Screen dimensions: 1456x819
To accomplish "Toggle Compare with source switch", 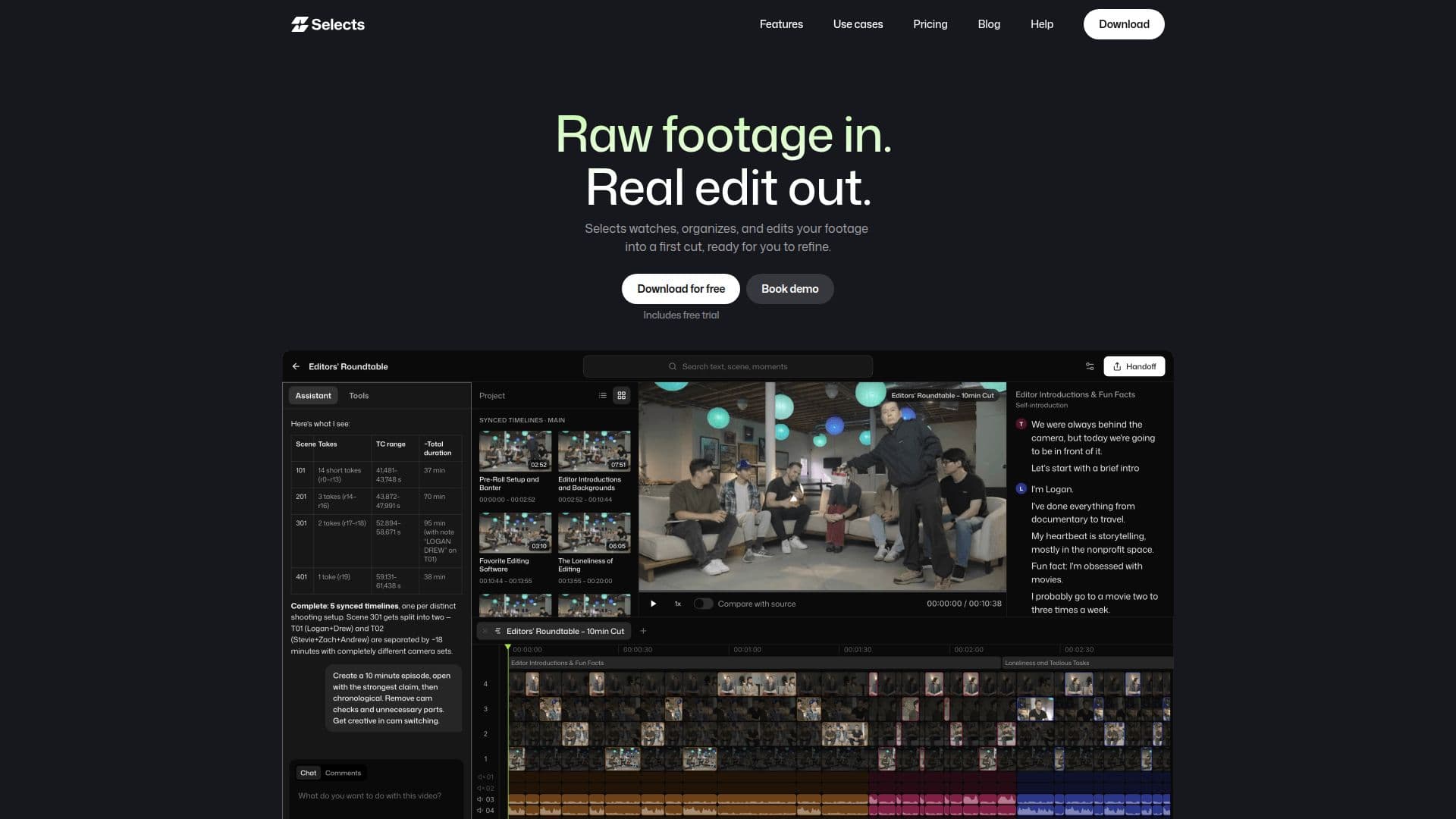I will pos(703,604).
